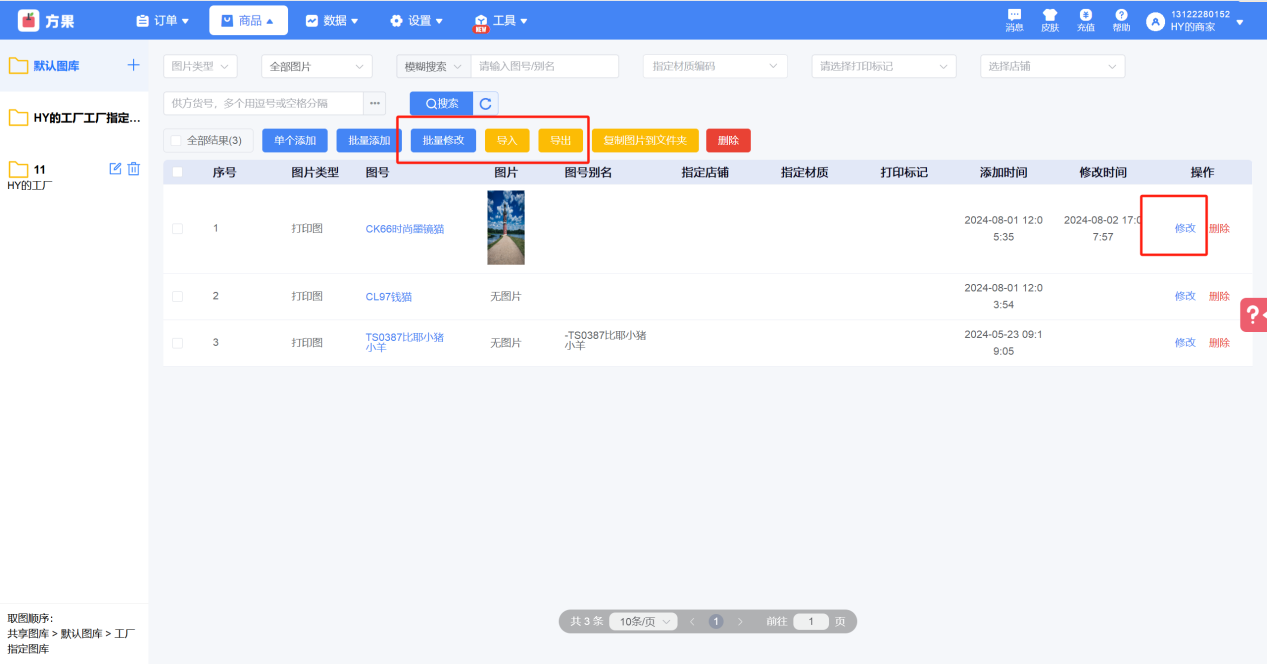
Task: Open the CL97钱猫 link
Action: pos(389,297)
